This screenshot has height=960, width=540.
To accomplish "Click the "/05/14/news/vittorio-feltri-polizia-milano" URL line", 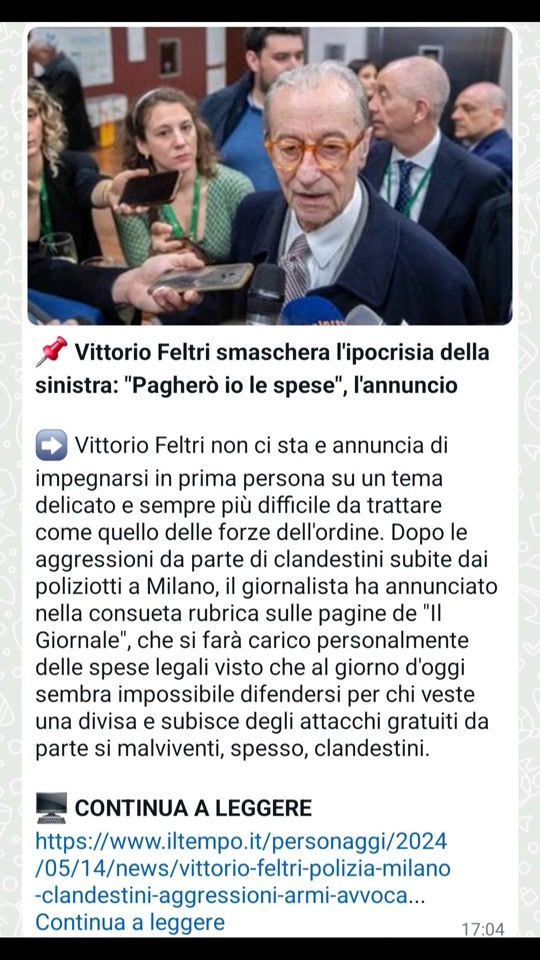I will [243, 868].
